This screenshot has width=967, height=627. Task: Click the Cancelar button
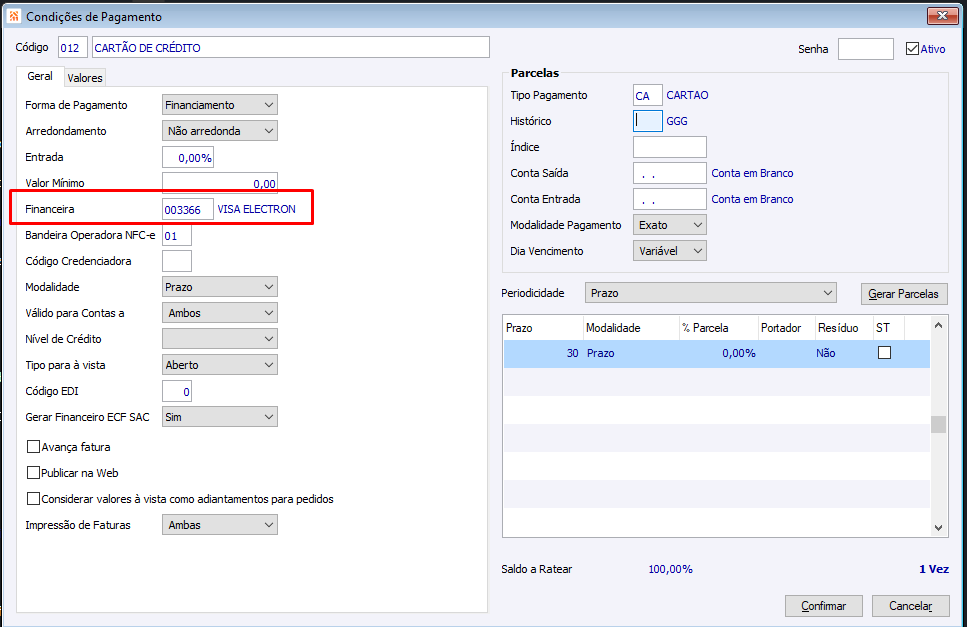[x=910, y=606]
